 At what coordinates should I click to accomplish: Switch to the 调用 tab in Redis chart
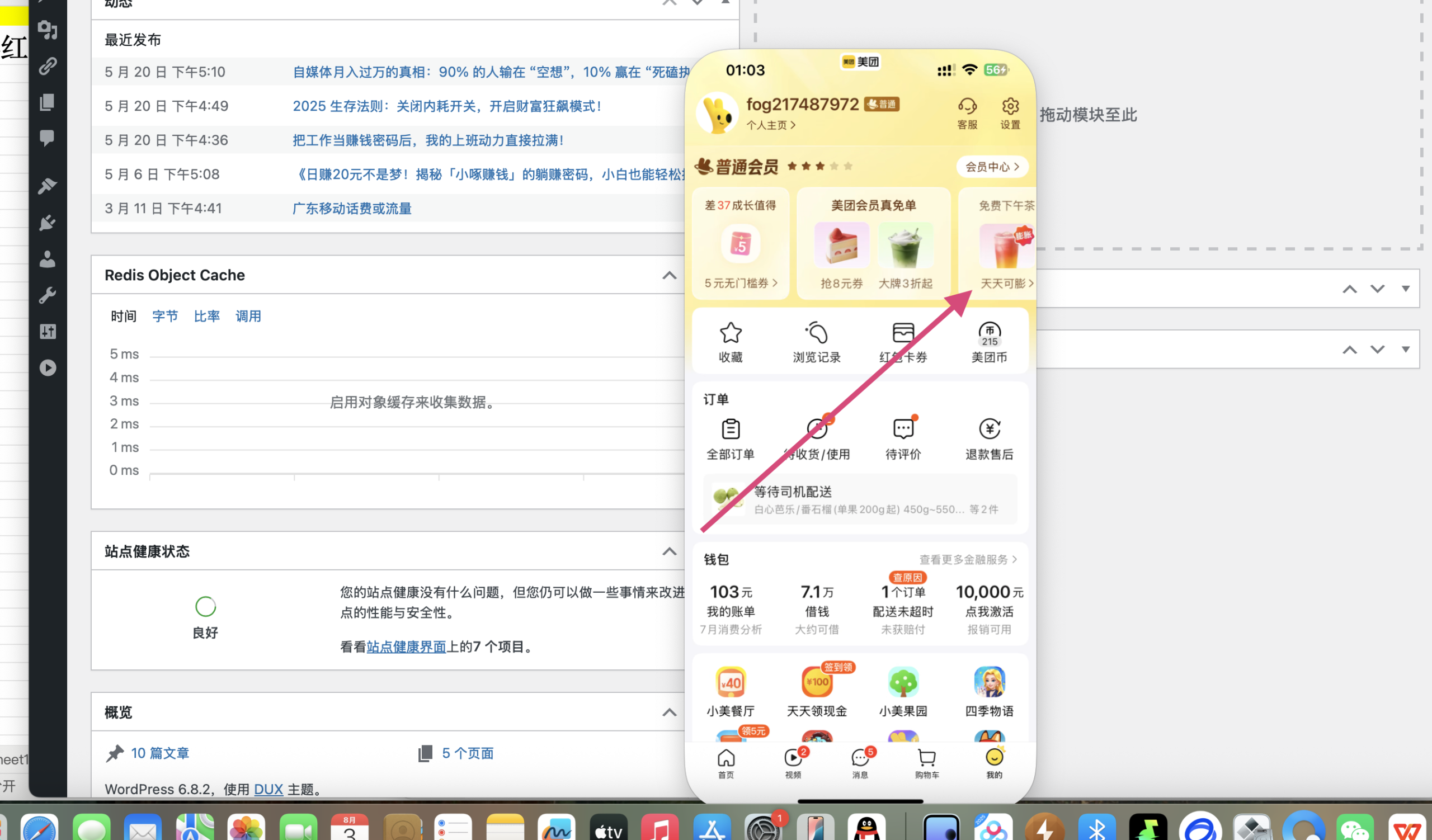point(248,317)
